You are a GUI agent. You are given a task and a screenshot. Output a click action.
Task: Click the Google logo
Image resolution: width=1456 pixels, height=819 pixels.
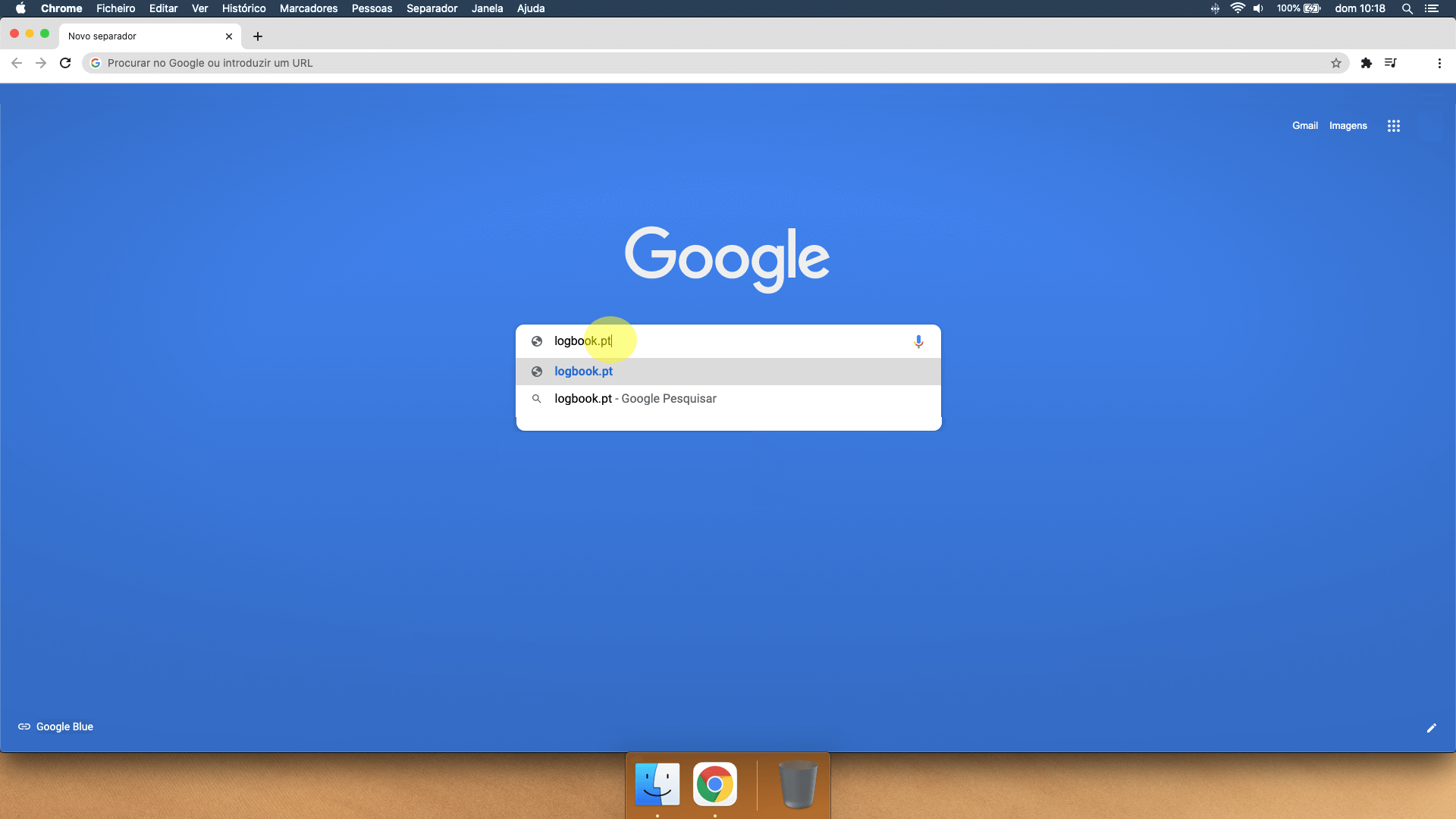(727, 259)
